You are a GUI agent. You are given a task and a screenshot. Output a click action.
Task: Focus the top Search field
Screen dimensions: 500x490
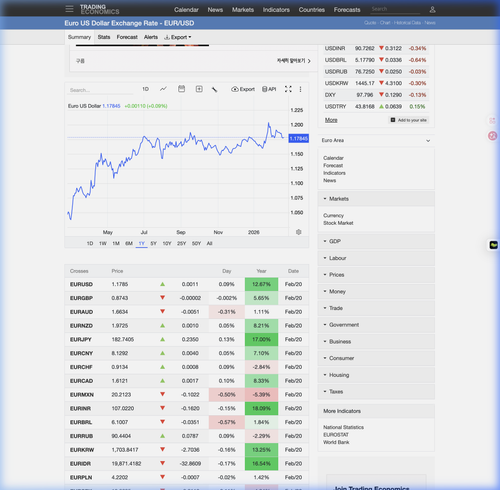click(395, 9)
